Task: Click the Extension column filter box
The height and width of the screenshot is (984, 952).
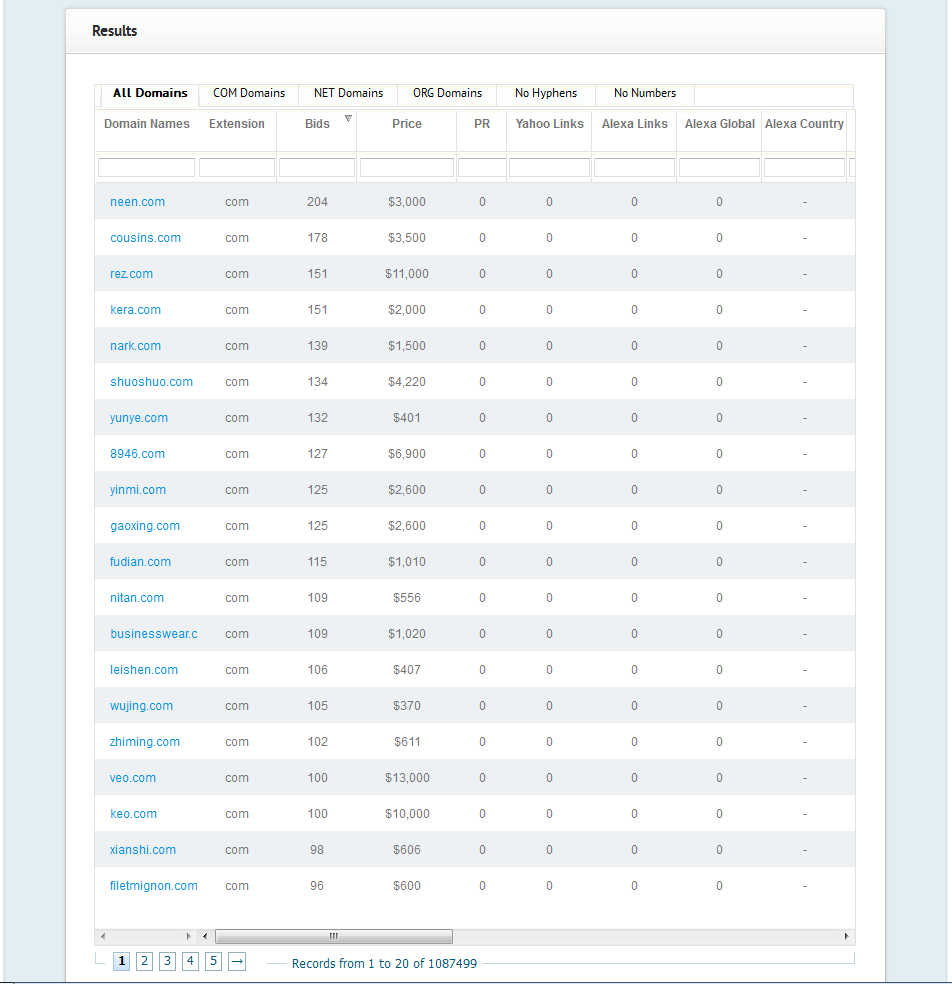Action: (x=237, y=168)
